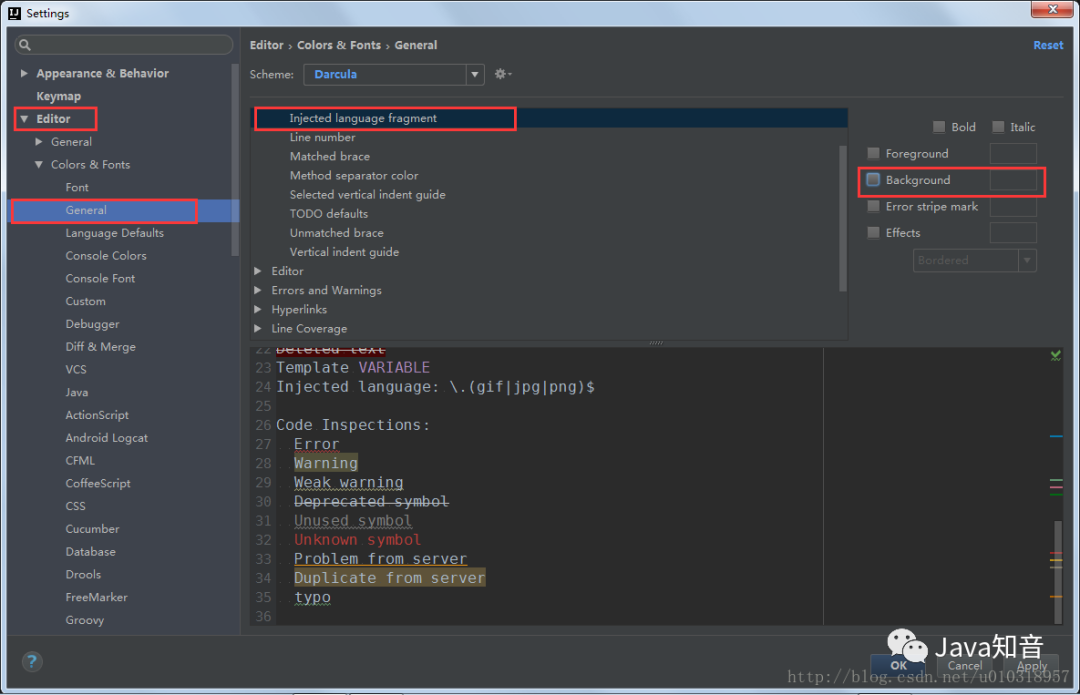
Task: Open the VCS colors page
Action: pos(76,369)
